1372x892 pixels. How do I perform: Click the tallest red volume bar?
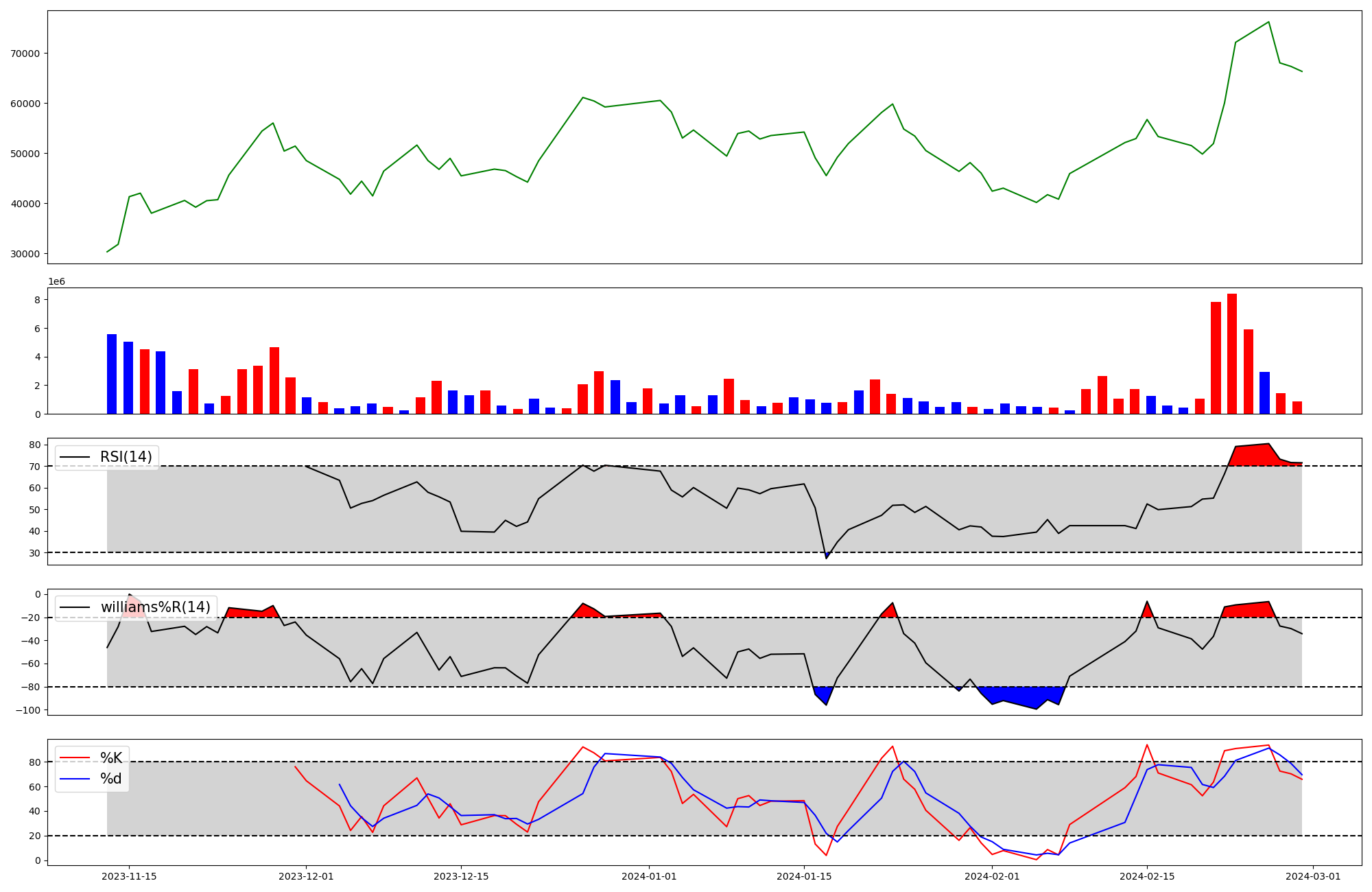pyautogui.click(x=1232, y=353)
